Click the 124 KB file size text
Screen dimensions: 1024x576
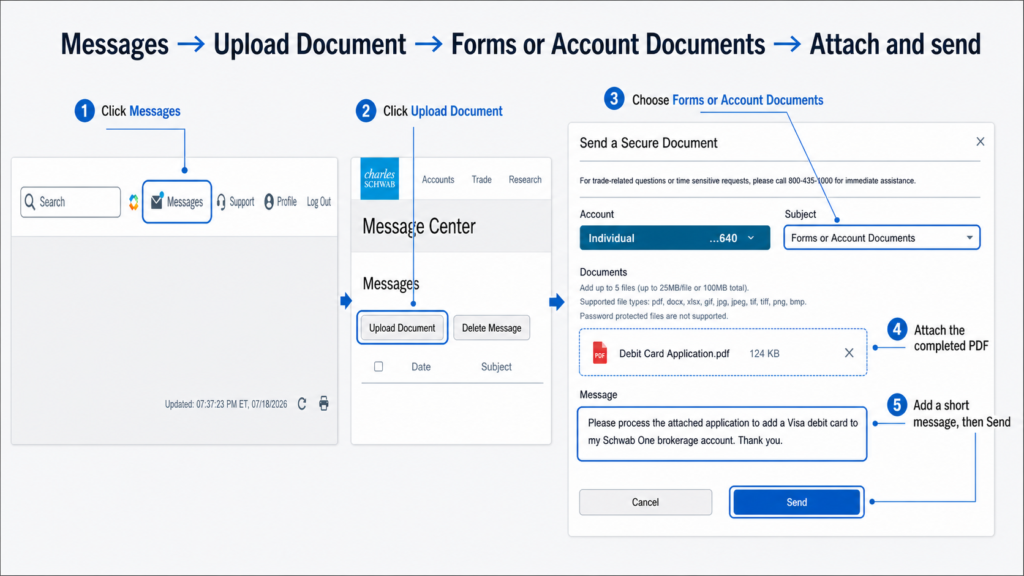[x=764, y=353]
